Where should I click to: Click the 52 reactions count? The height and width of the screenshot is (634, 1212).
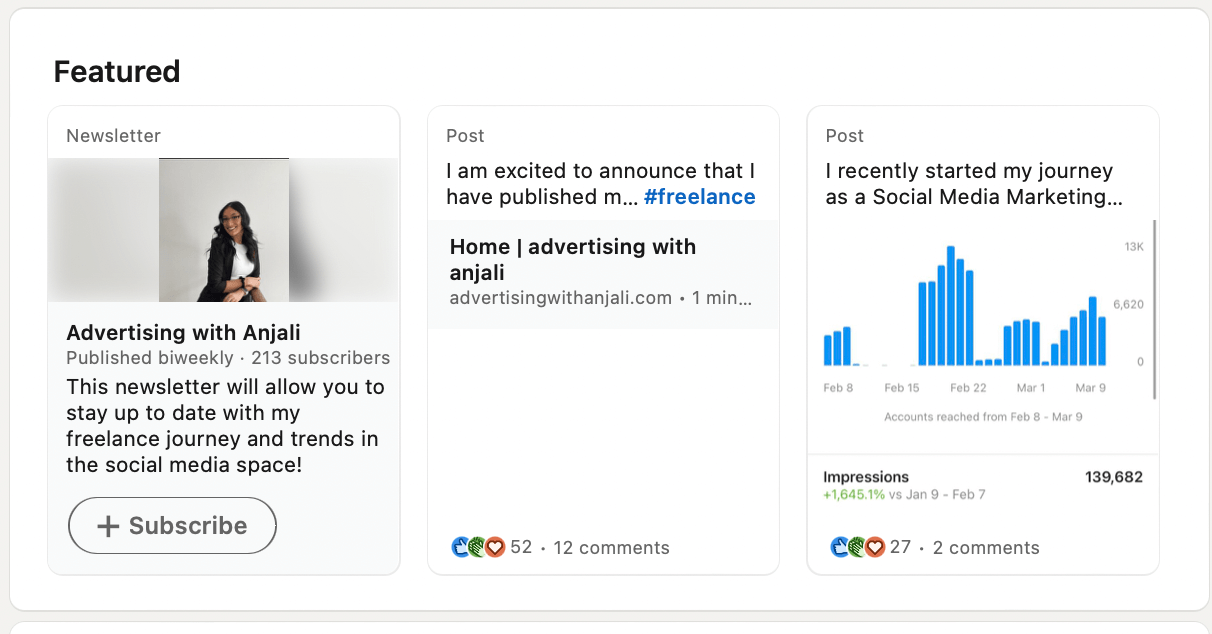[521, 547]
